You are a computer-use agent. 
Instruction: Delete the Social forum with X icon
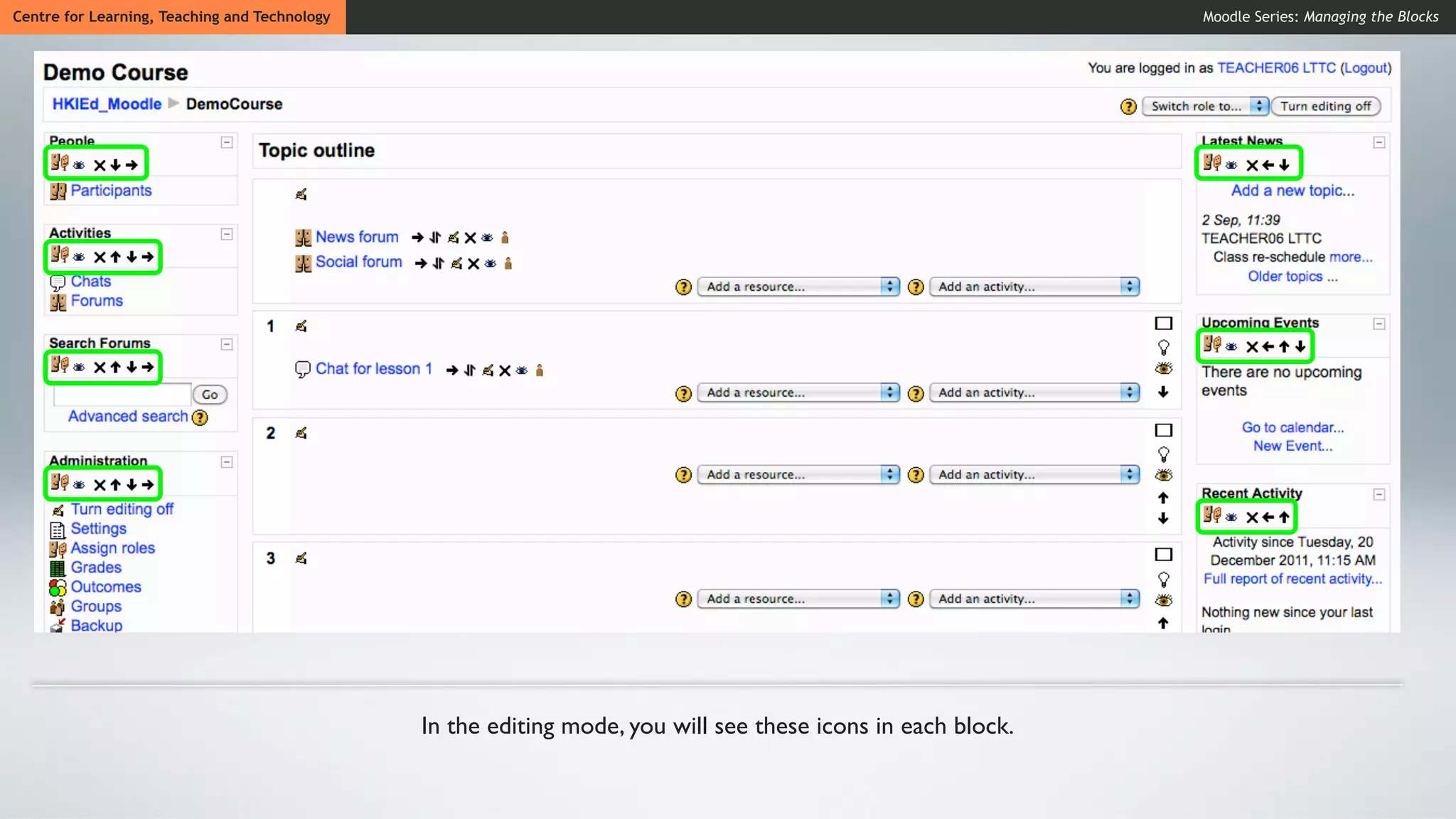pos(473,264)
